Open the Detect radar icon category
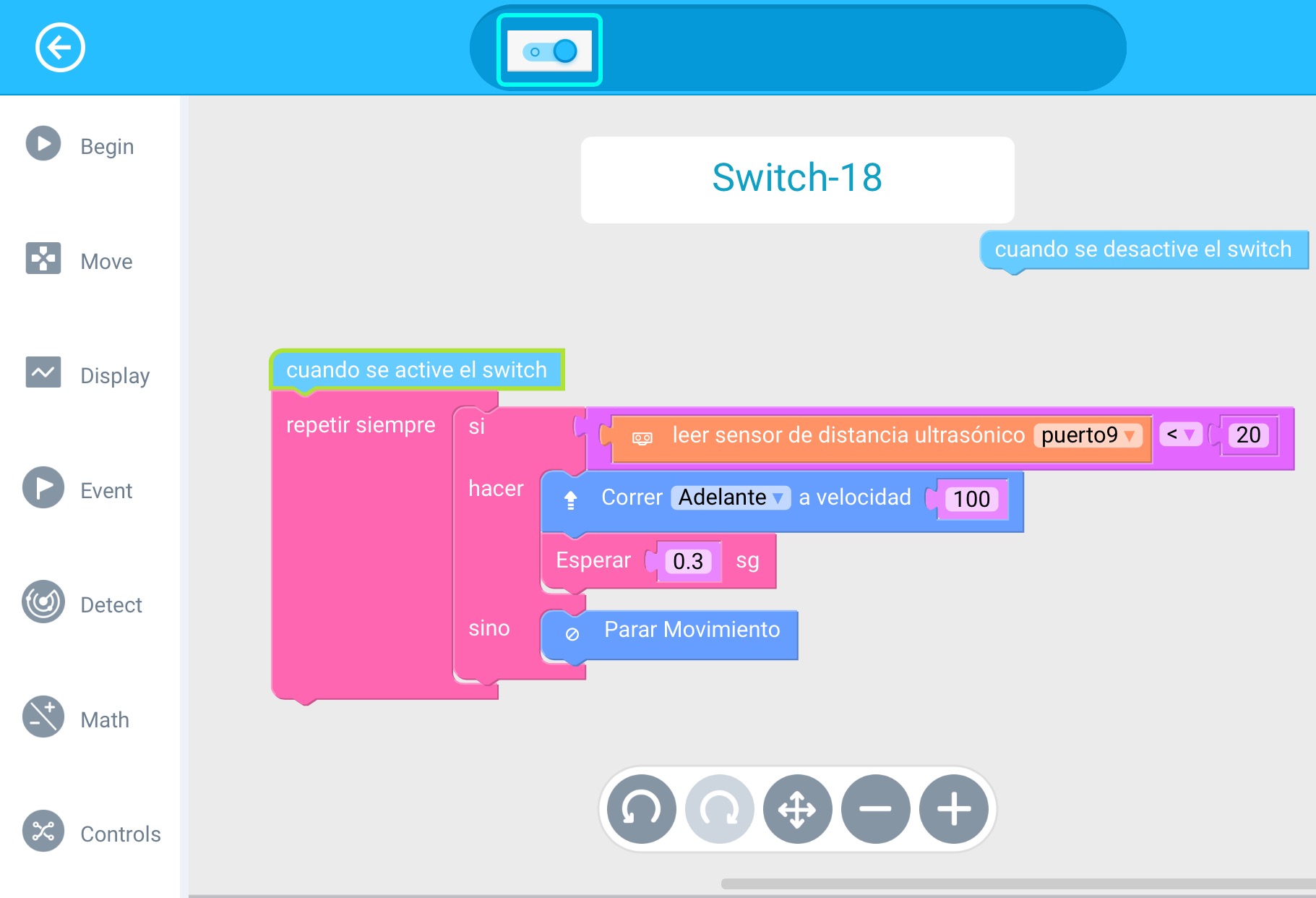1316x898 pixels. point(43,602)
